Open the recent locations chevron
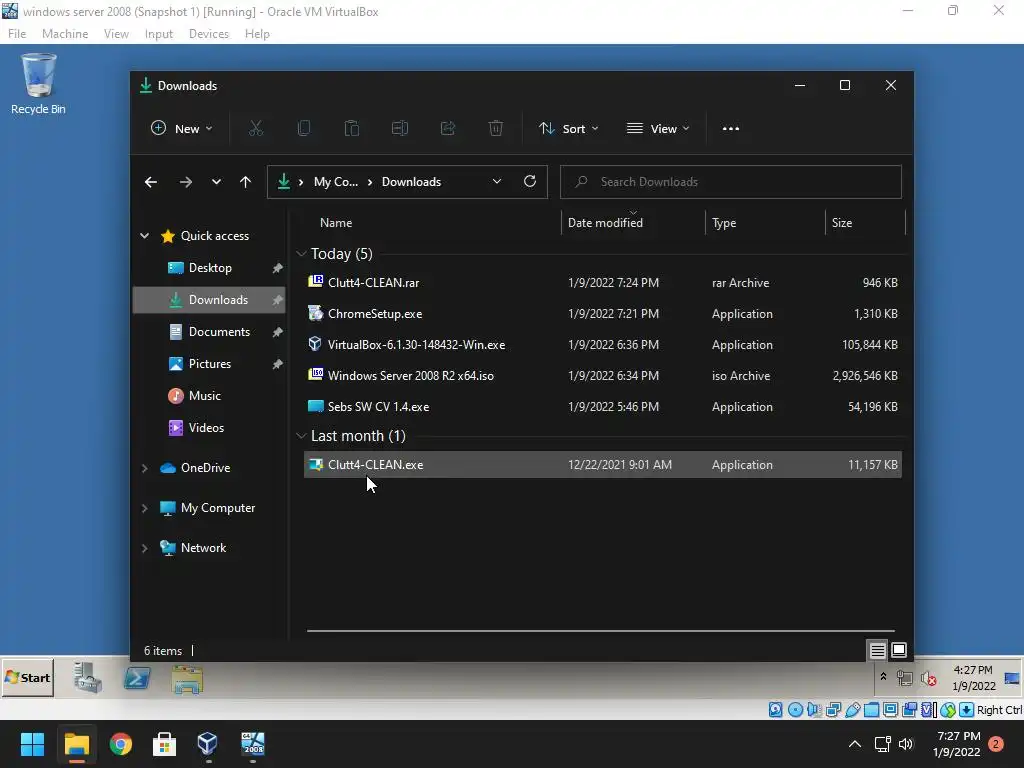1024x768 pixels. pos(216,182)
